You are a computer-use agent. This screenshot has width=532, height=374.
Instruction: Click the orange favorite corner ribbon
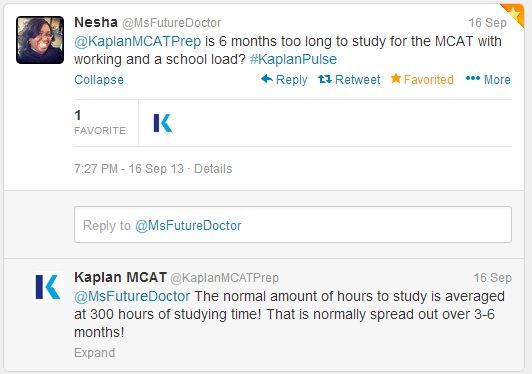514,14
